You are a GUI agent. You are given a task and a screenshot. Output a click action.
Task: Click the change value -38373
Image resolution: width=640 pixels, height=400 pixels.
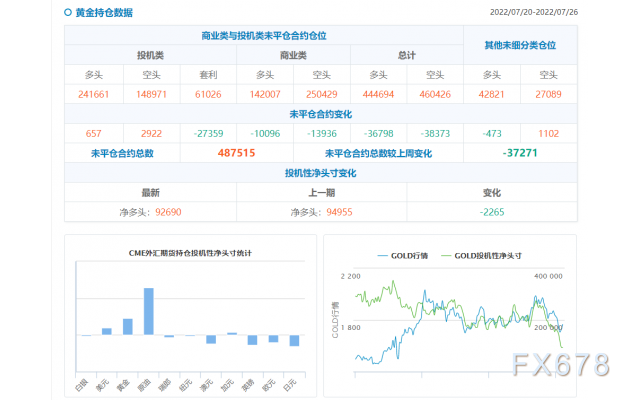pyautogui.click(x=435, y=134)
